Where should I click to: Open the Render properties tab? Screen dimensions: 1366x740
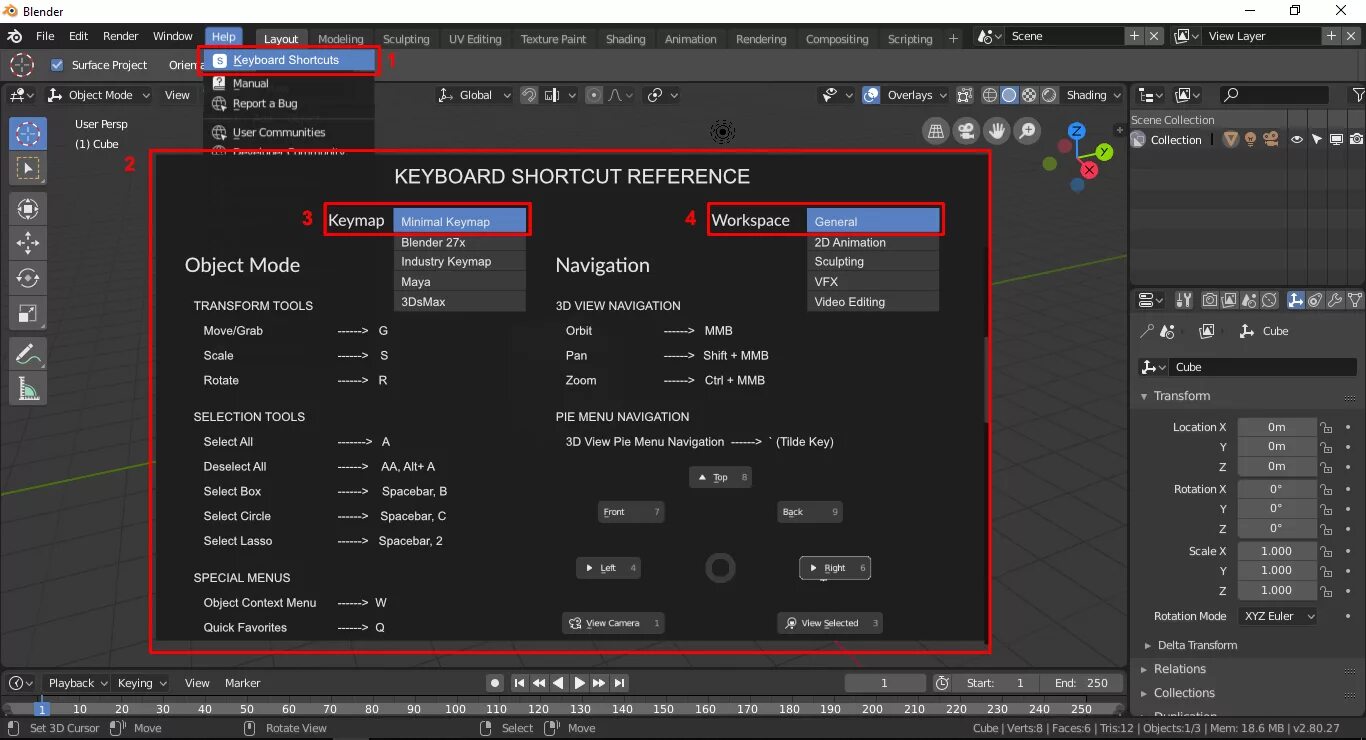(1210, 300)
